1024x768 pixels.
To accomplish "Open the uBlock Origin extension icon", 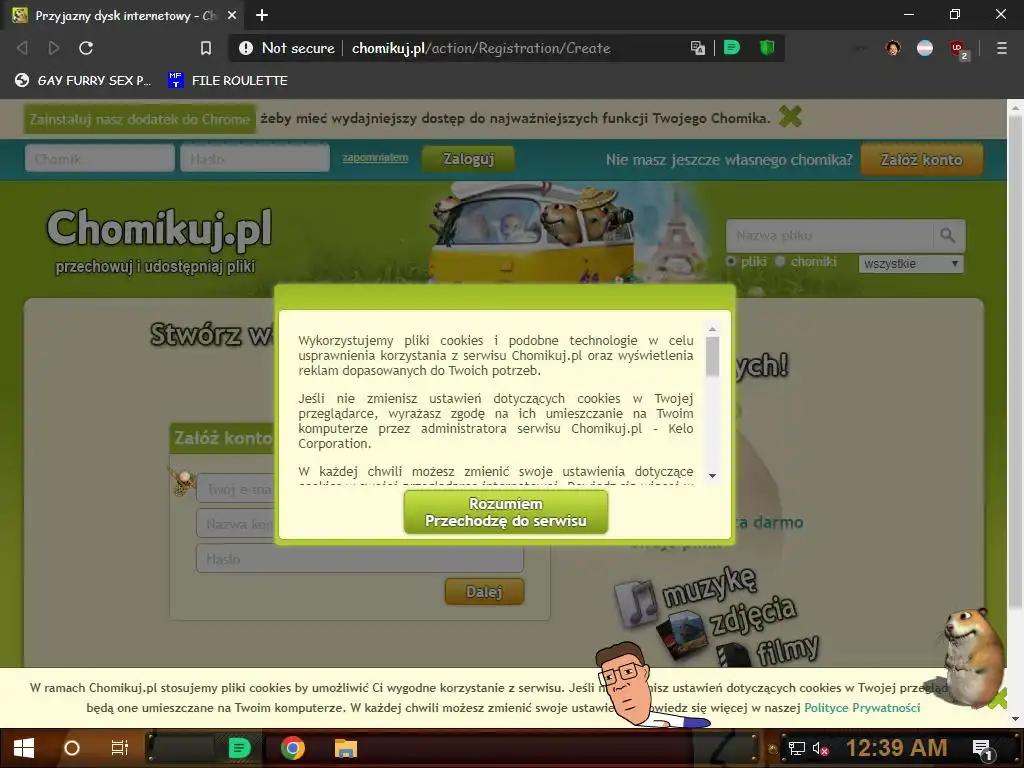I will click(x=958, y=49).
